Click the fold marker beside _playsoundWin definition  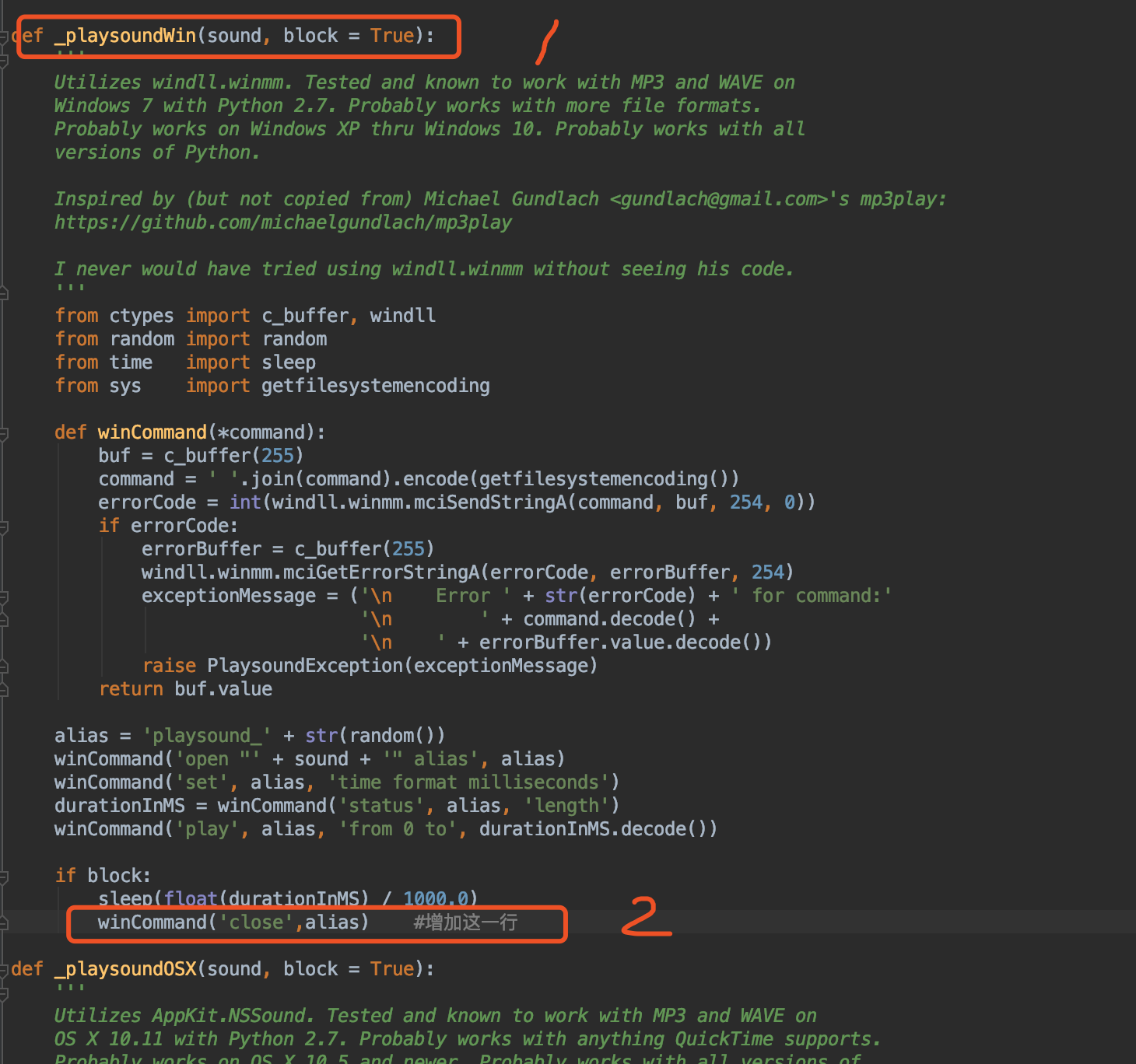[x=5, y=36]
